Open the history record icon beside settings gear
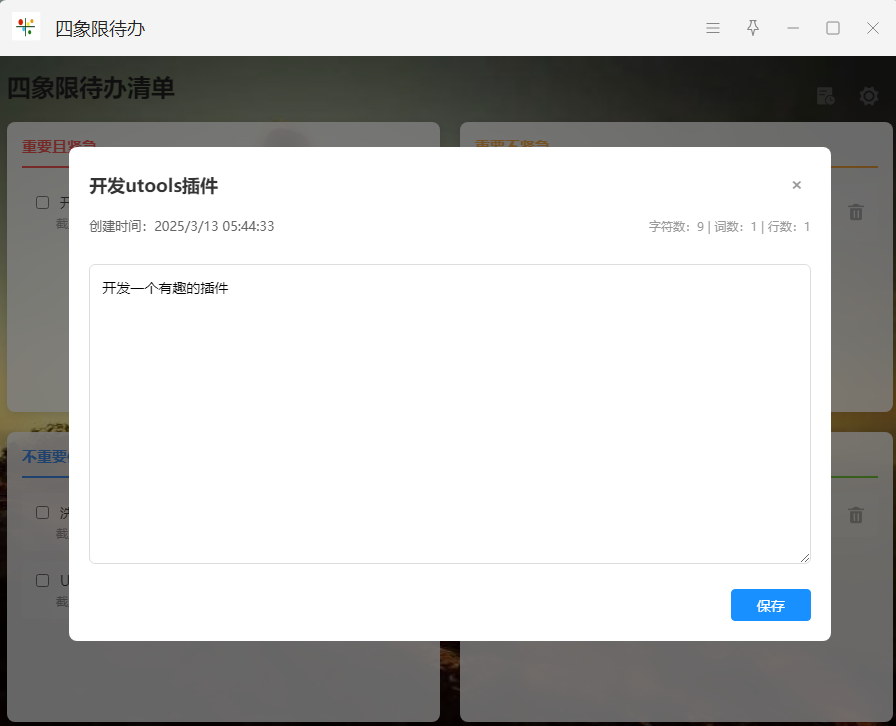This screenshot has width=896, height=726. click(x=825, y=96)
